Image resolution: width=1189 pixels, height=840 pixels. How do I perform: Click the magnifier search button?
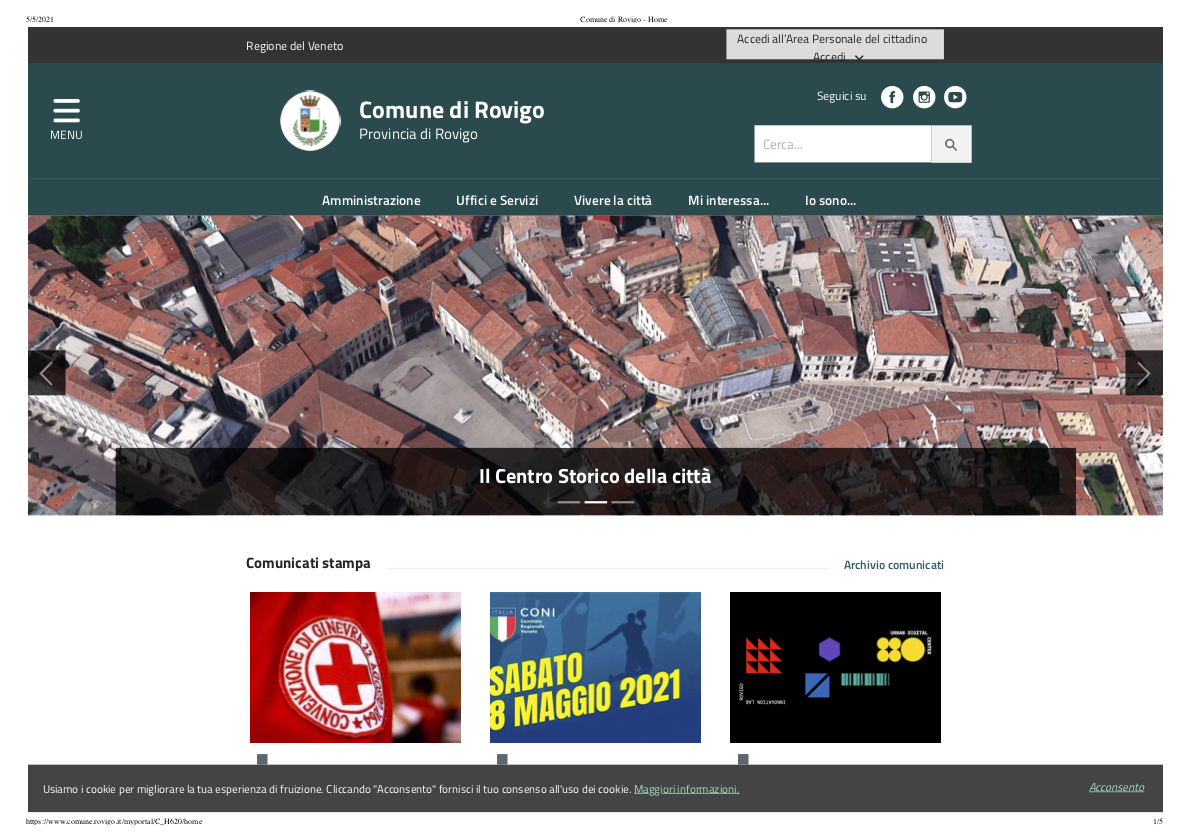pyautogui.click(x=951, y=144)
